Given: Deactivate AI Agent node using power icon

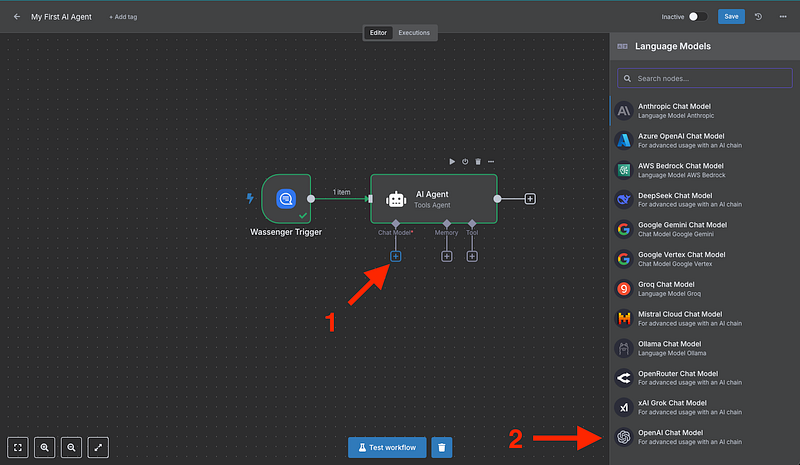Looking at the screenshot, I should click(465, 161).
